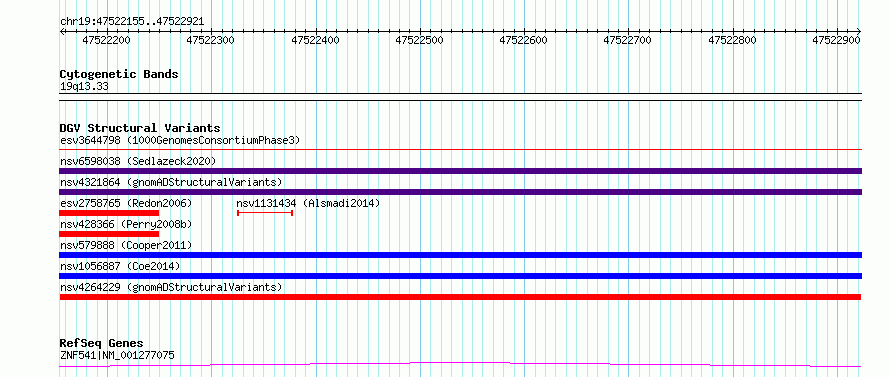This screenshot has height=377, width=890.
Task: Click ruler position 47522200
Action: pyautogui.click(x=106, y=40)
